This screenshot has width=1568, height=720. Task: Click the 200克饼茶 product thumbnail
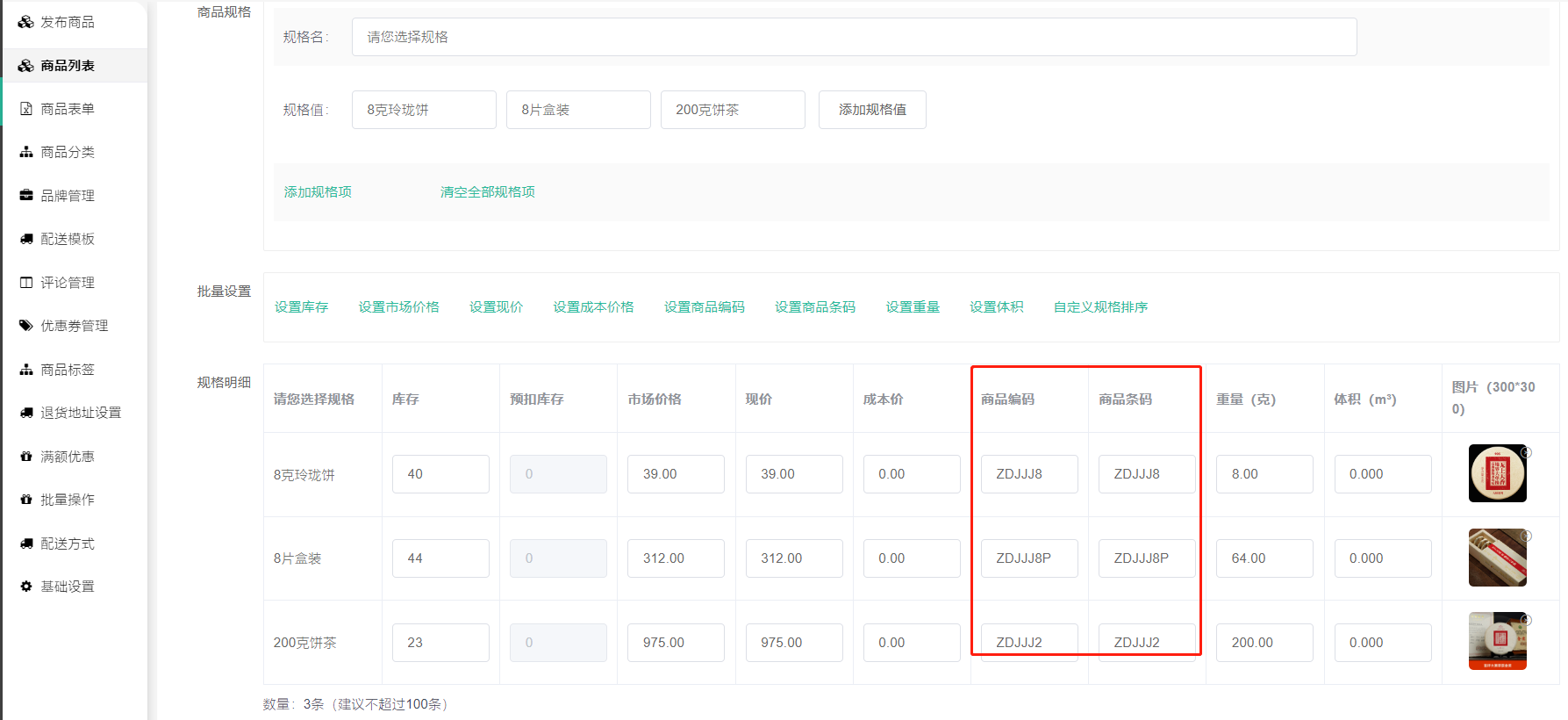(1497, 641)
